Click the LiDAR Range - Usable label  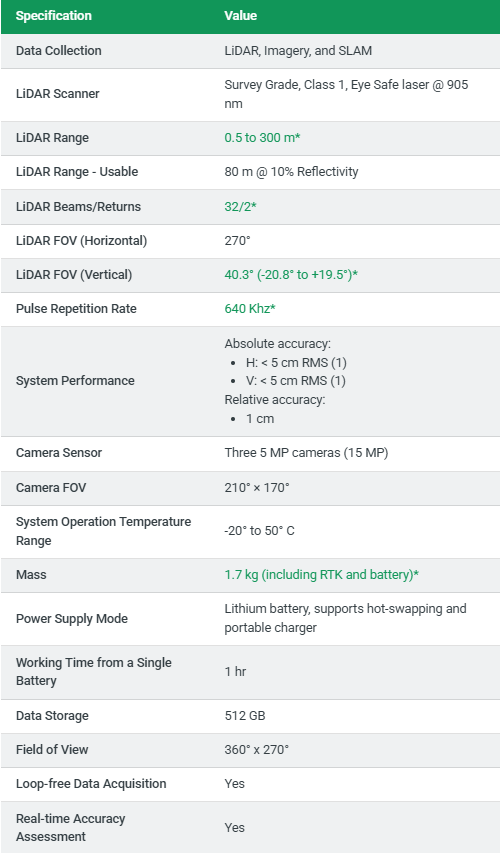coord(77,172)
